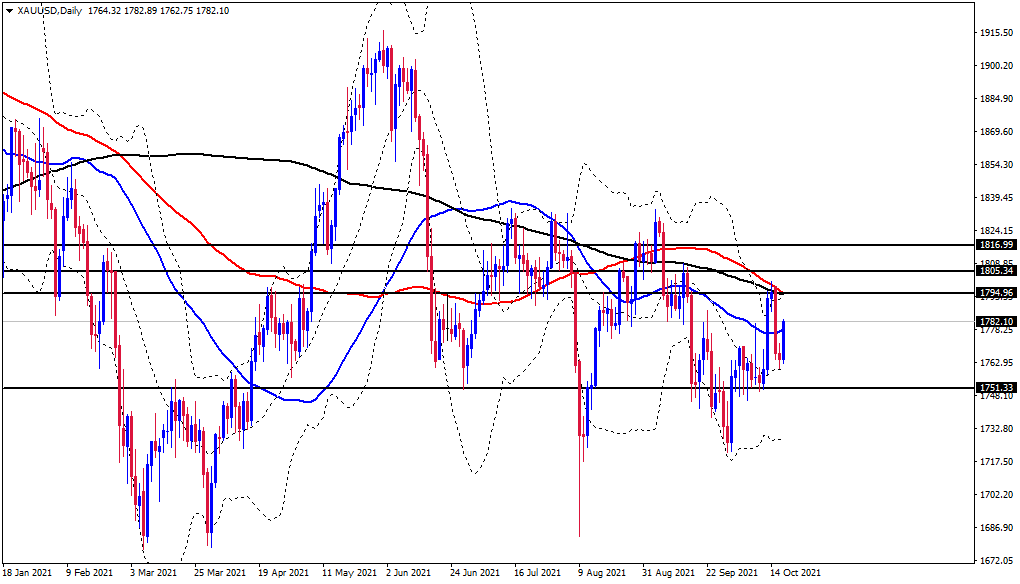Click the latest blue candlestick on the chart
Image resolution: width=1020 pixels, height=584 pixels.
pyautogui.click(x=783, y=341)
